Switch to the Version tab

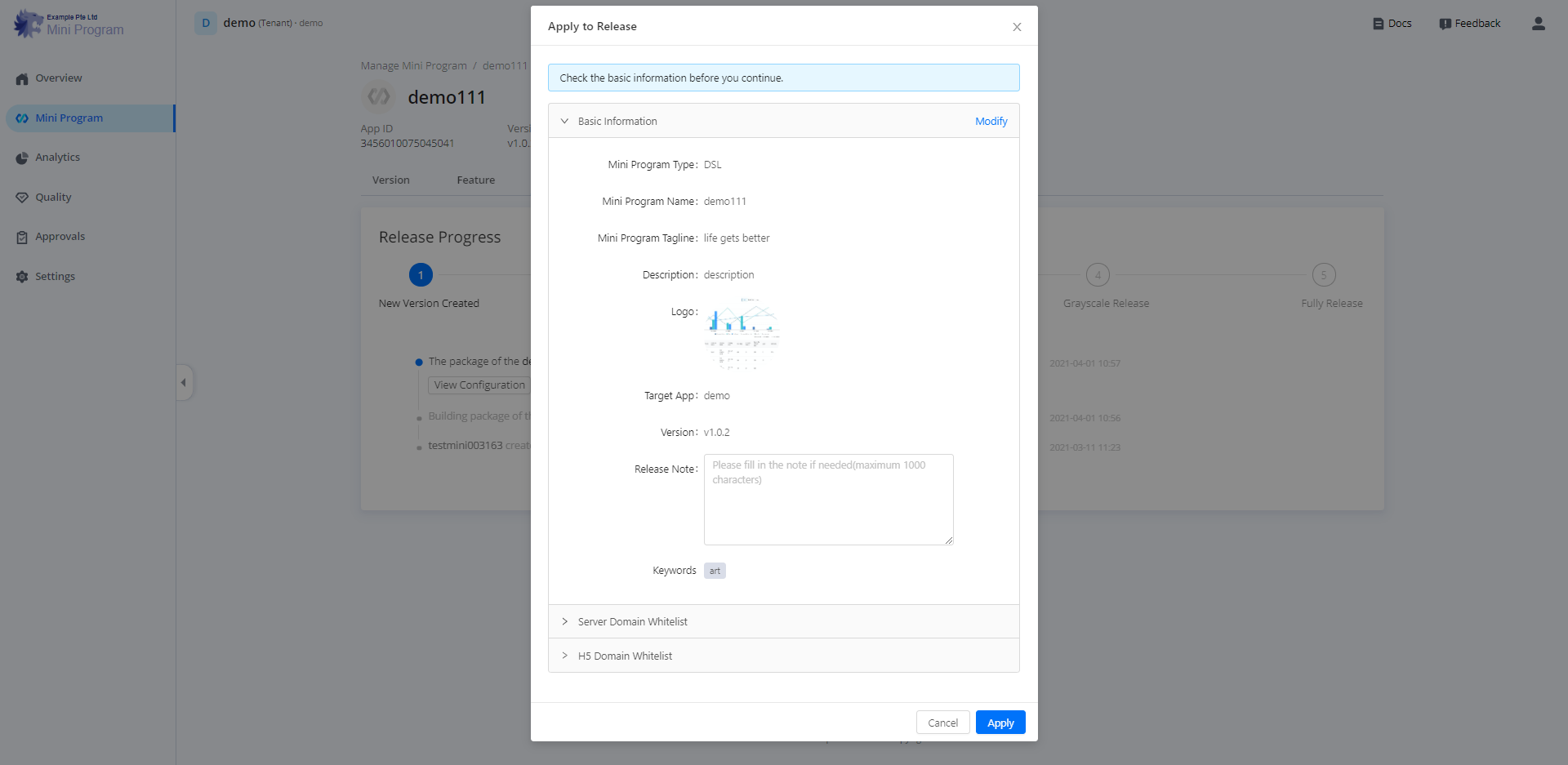coord(390,180)
